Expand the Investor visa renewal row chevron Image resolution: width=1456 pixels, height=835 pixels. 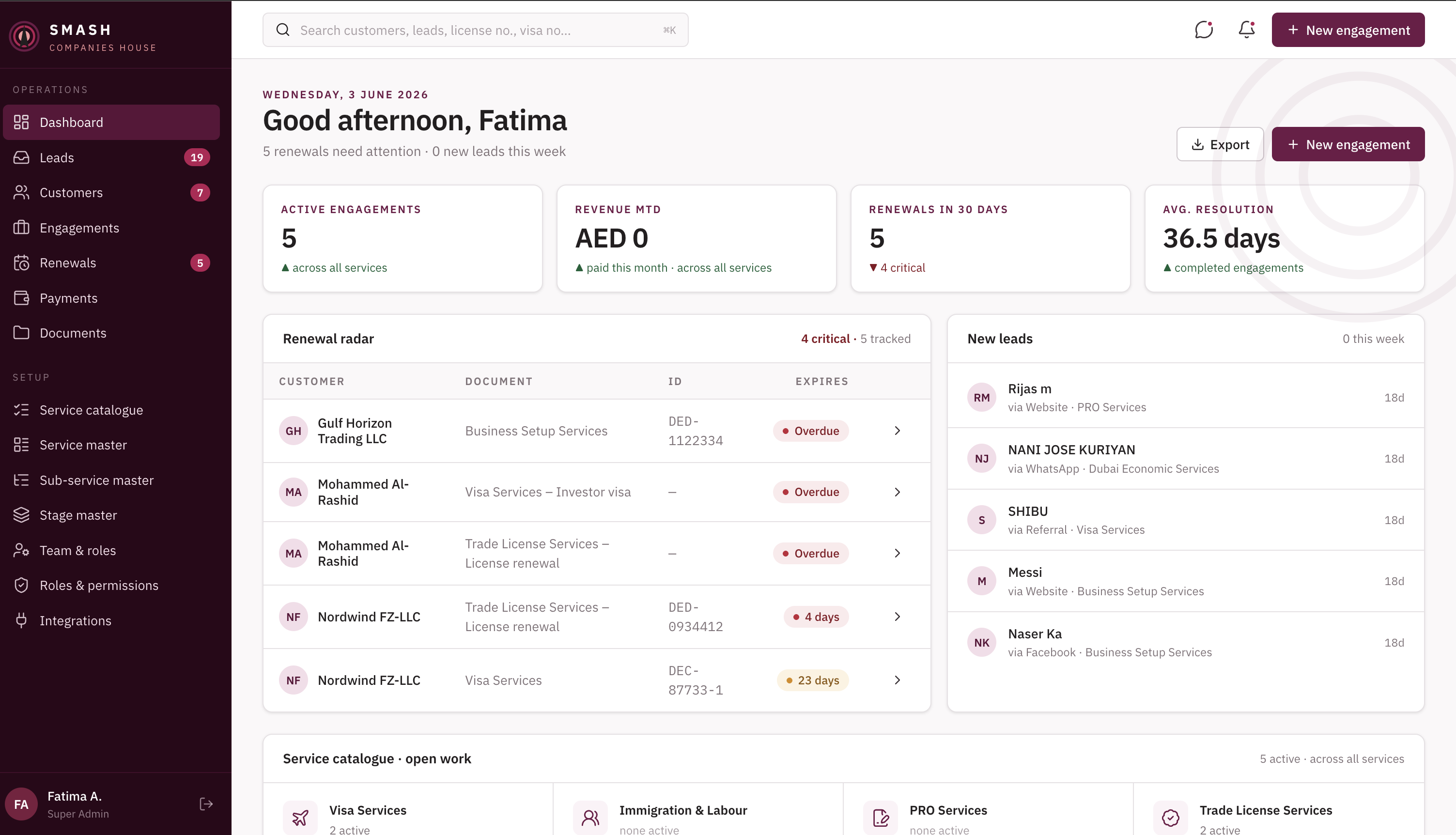pos(898,492)
